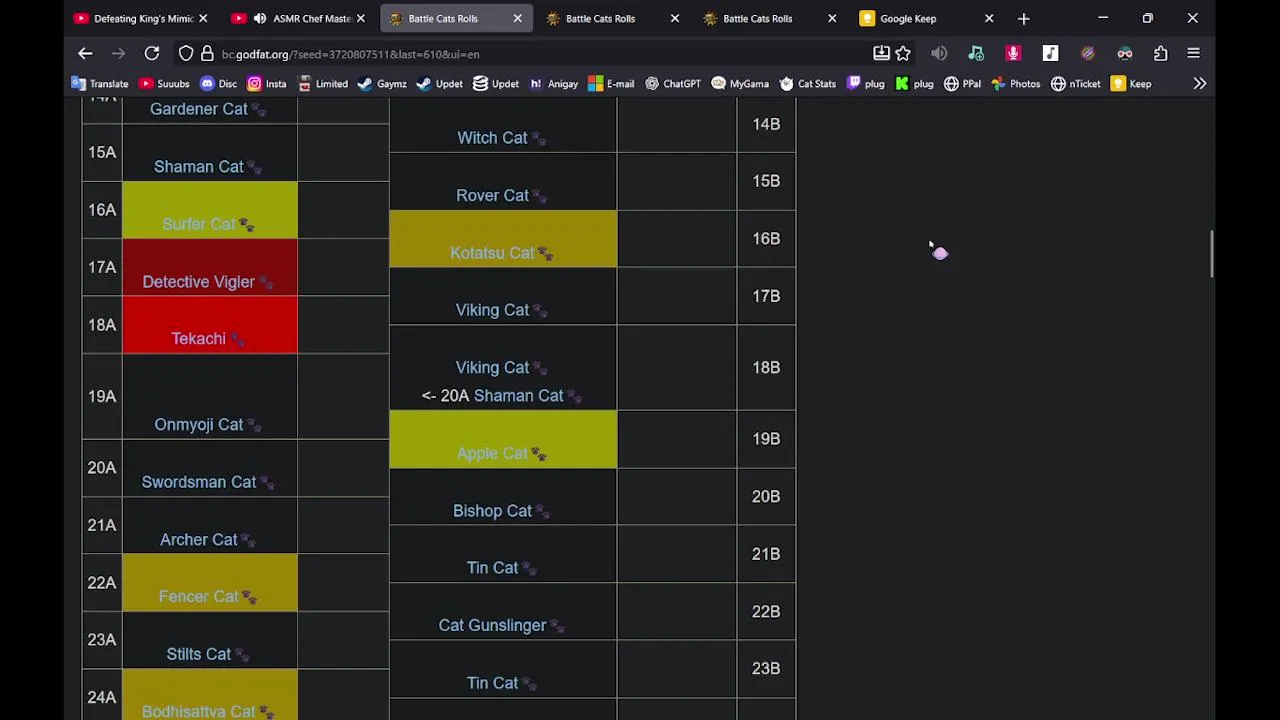Open the tracking protection shield icon
The height and width of the screenshot is (720, 1280).
pos(186,54)
